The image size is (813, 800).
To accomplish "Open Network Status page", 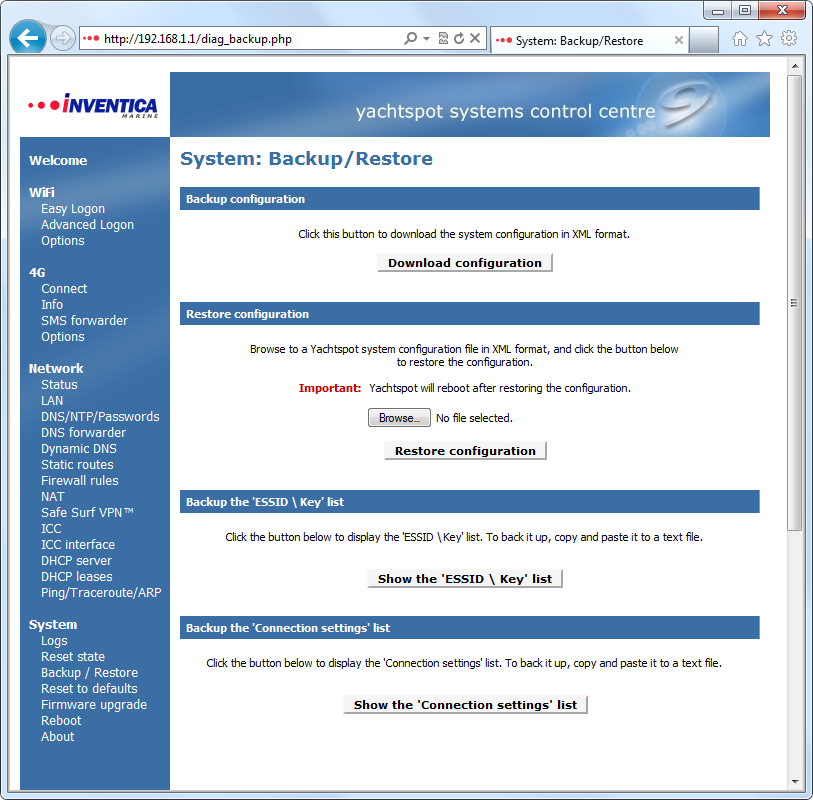I will (59, 385).
